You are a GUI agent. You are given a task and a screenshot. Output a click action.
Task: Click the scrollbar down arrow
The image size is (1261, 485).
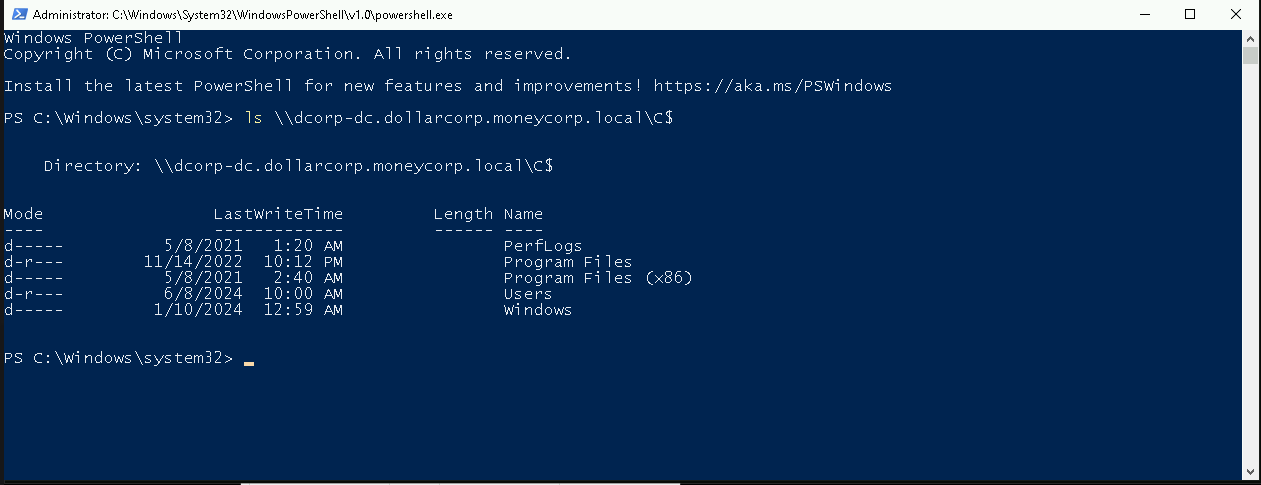(1251, 470)
